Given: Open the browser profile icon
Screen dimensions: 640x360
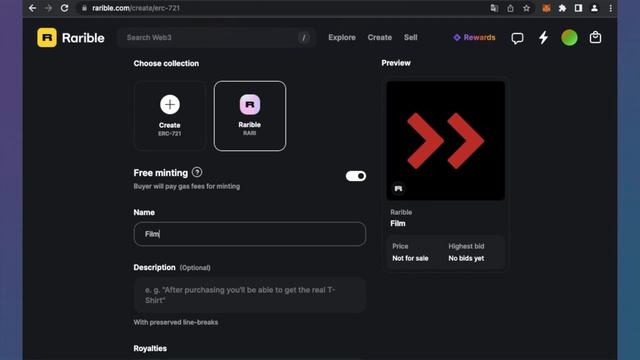Looking at the screenshot, I should coord(594,8).
